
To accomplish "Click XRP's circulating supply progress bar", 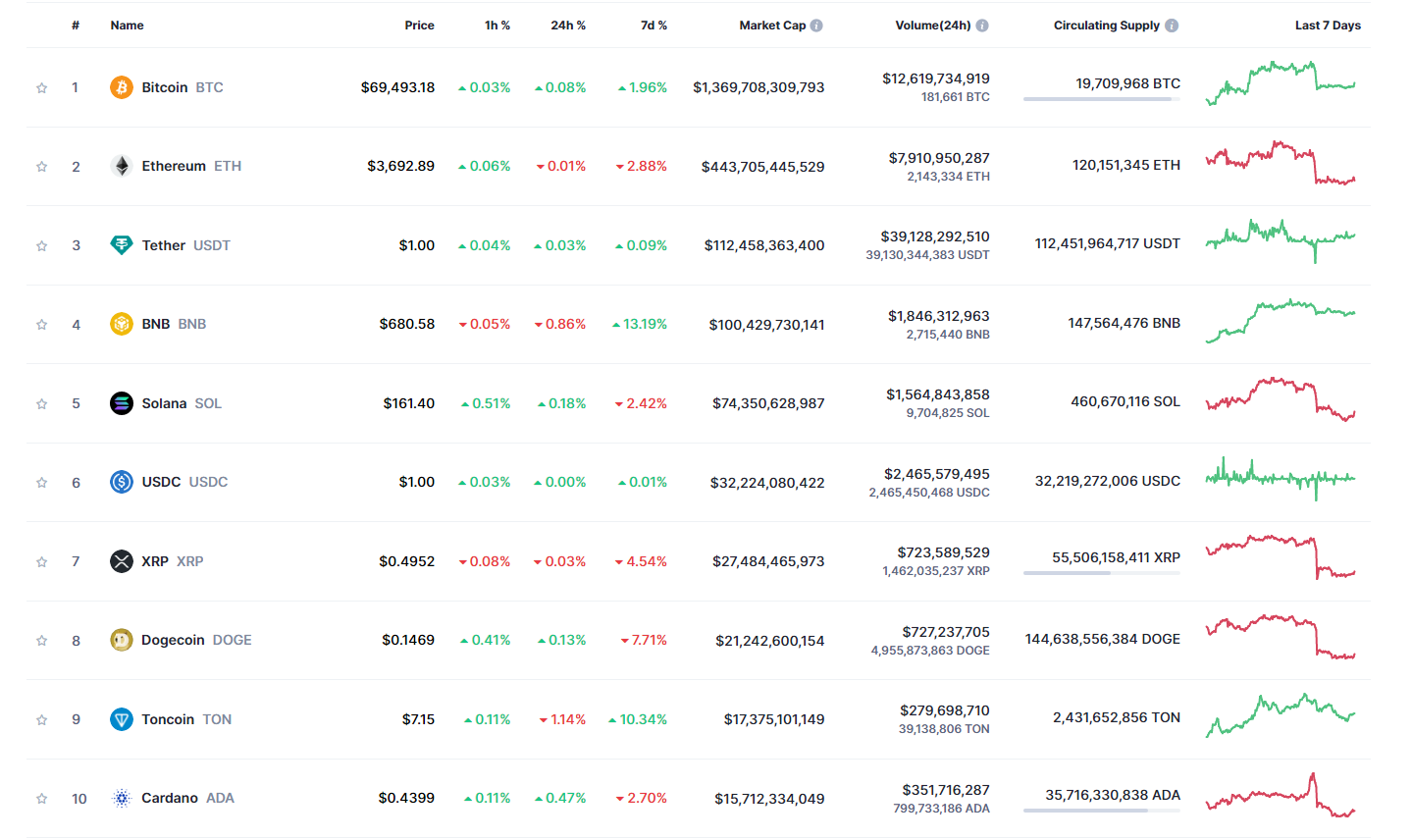I will (x=1102, y=573).
